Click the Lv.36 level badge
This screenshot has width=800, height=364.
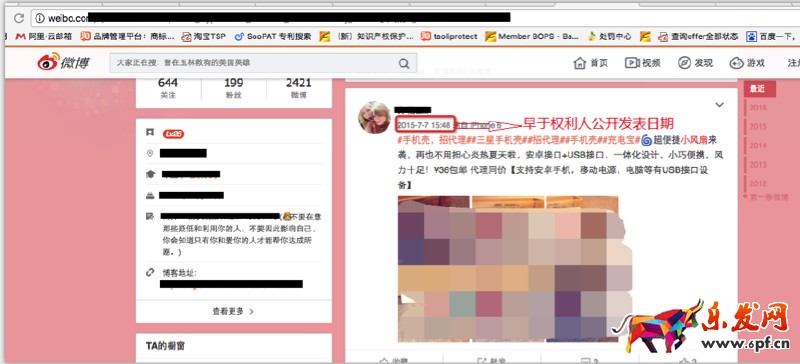[173, 134]
